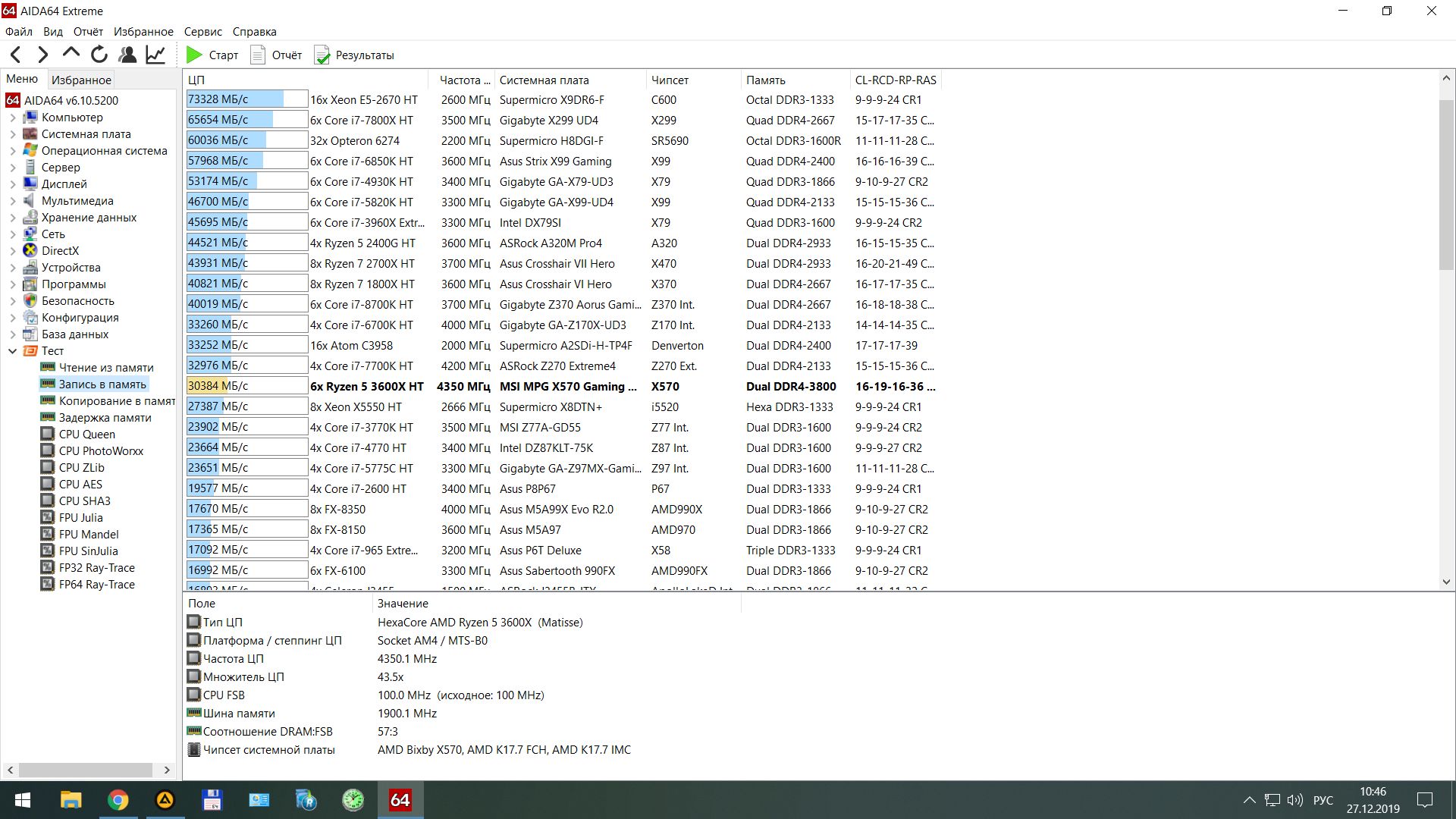
Task: Switch to the Избранное tab
Action: tap(81, 80)
